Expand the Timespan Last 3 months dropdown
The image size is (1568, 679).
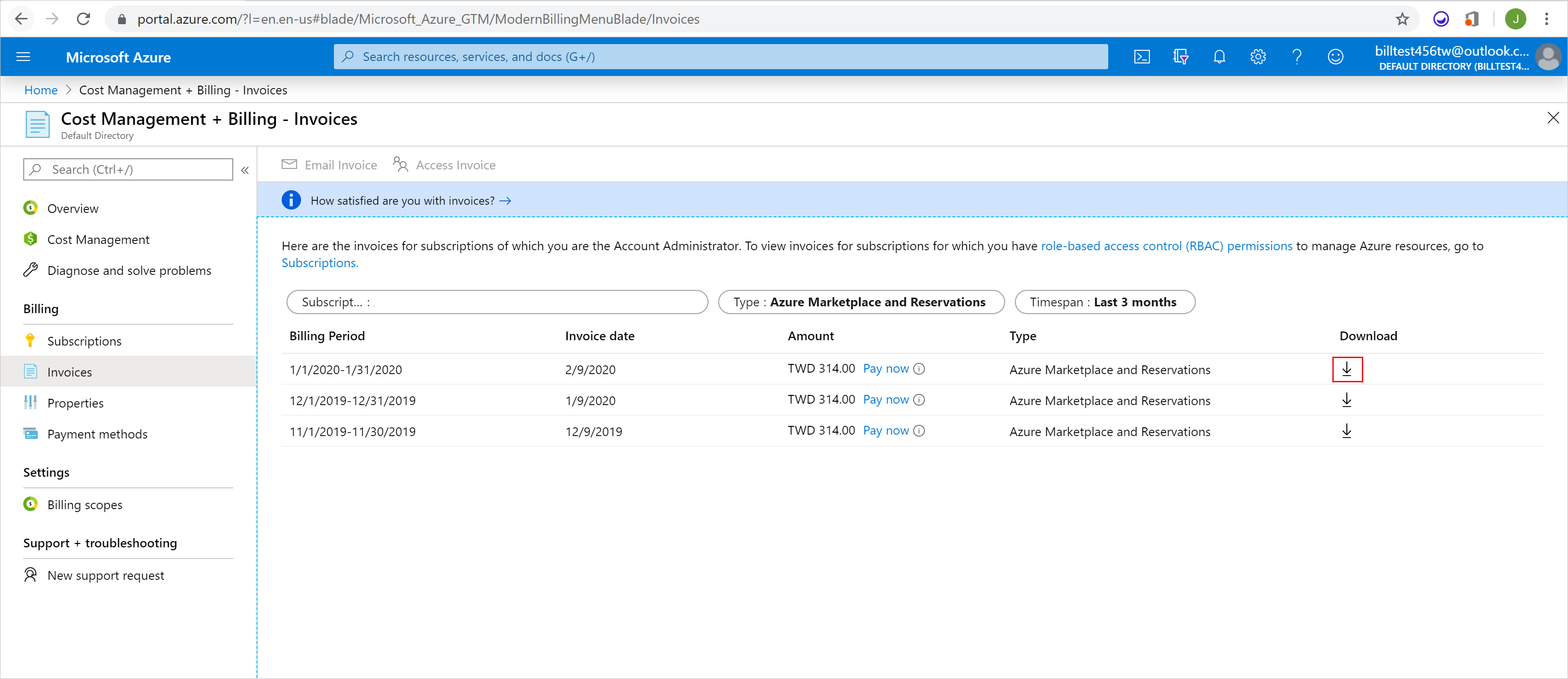pyautogui.click(x=1104, y=302)
